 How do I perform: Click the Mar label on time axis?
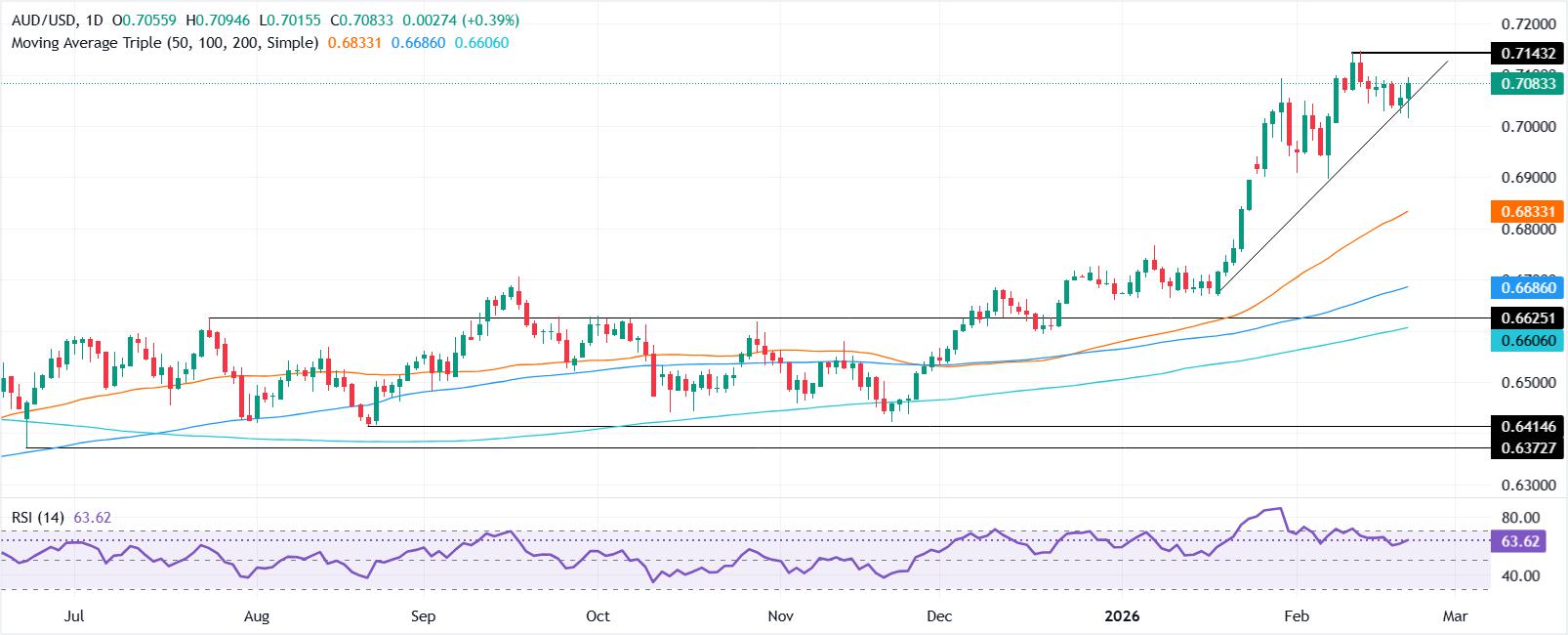pos(1455,616)
